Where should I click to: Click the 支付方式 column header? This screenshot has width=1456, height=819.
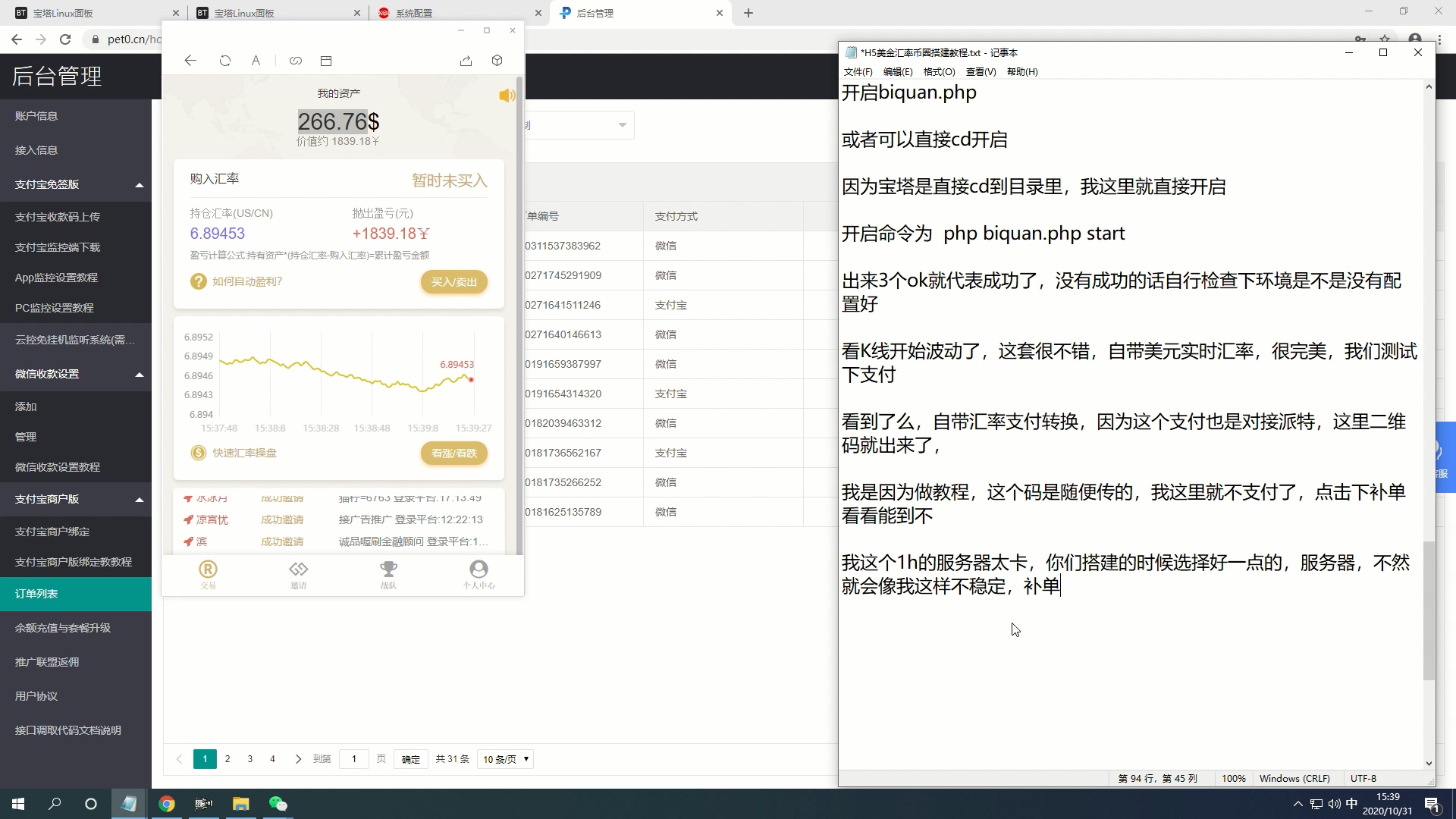point(676,216)
